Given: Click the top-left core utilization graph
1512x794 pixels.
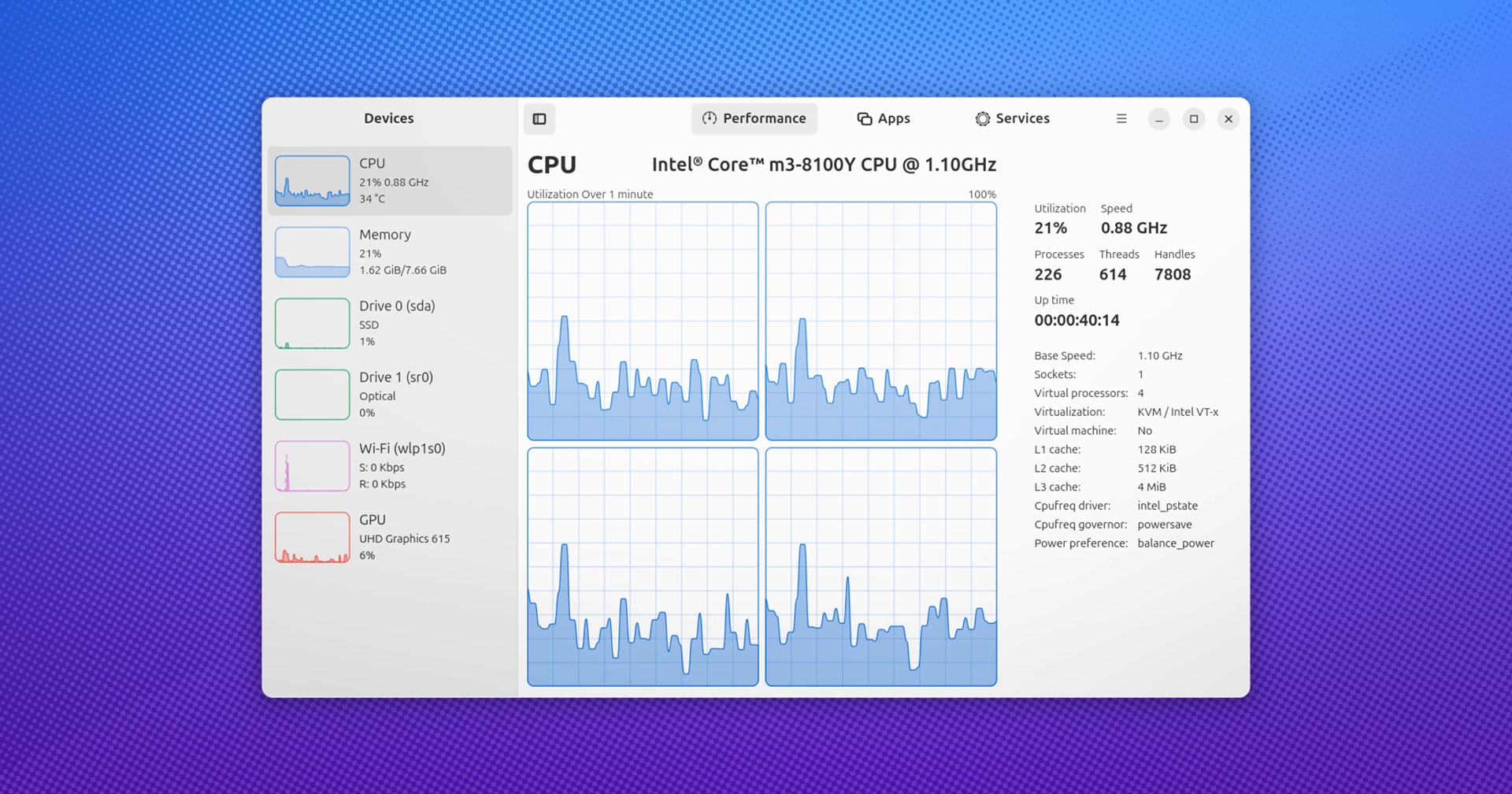Looking at the screenshot, I should point(642,320).
